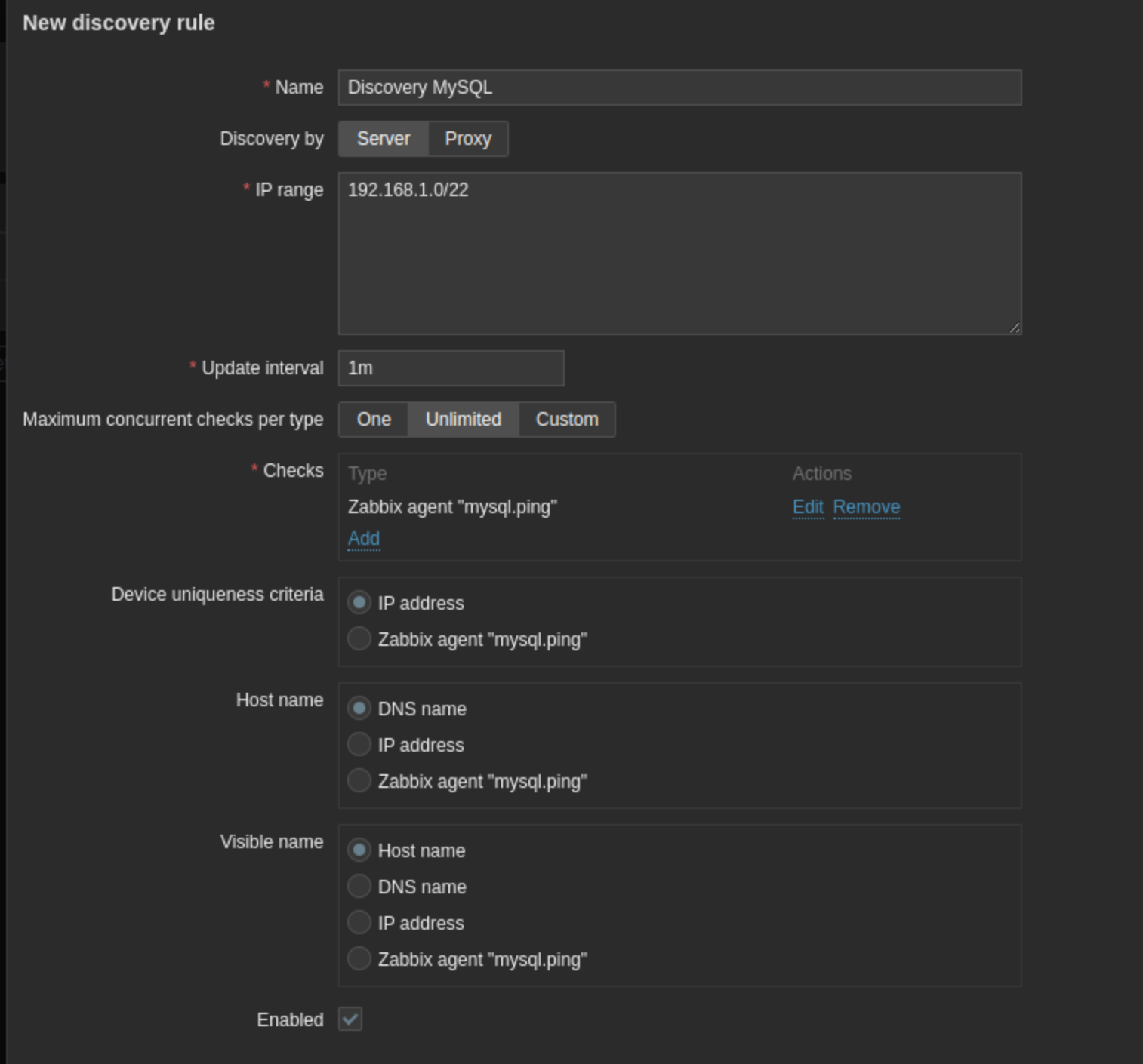Viewport: 1143px width, 1064px height.
Task: Click the IP range resize handle
Action: [1015, 328]
